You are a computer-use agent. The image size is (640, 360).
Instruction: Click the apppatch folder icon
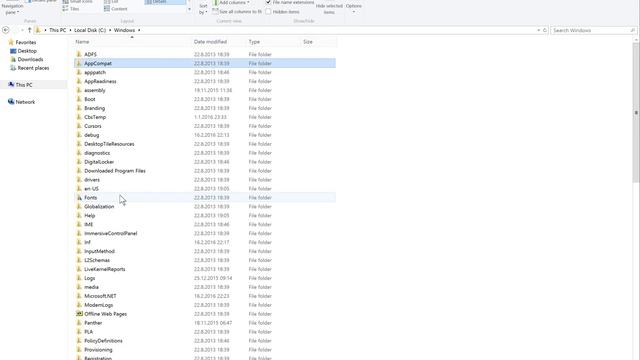79,72
